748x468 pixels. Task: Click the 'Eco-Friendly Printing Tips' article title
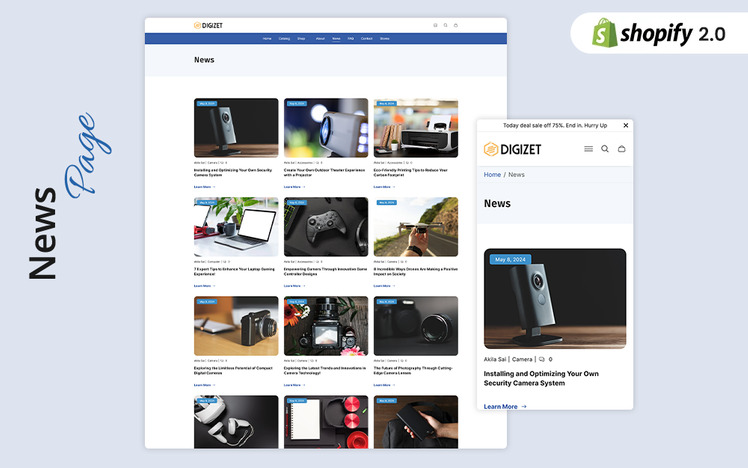pos(411,172)
